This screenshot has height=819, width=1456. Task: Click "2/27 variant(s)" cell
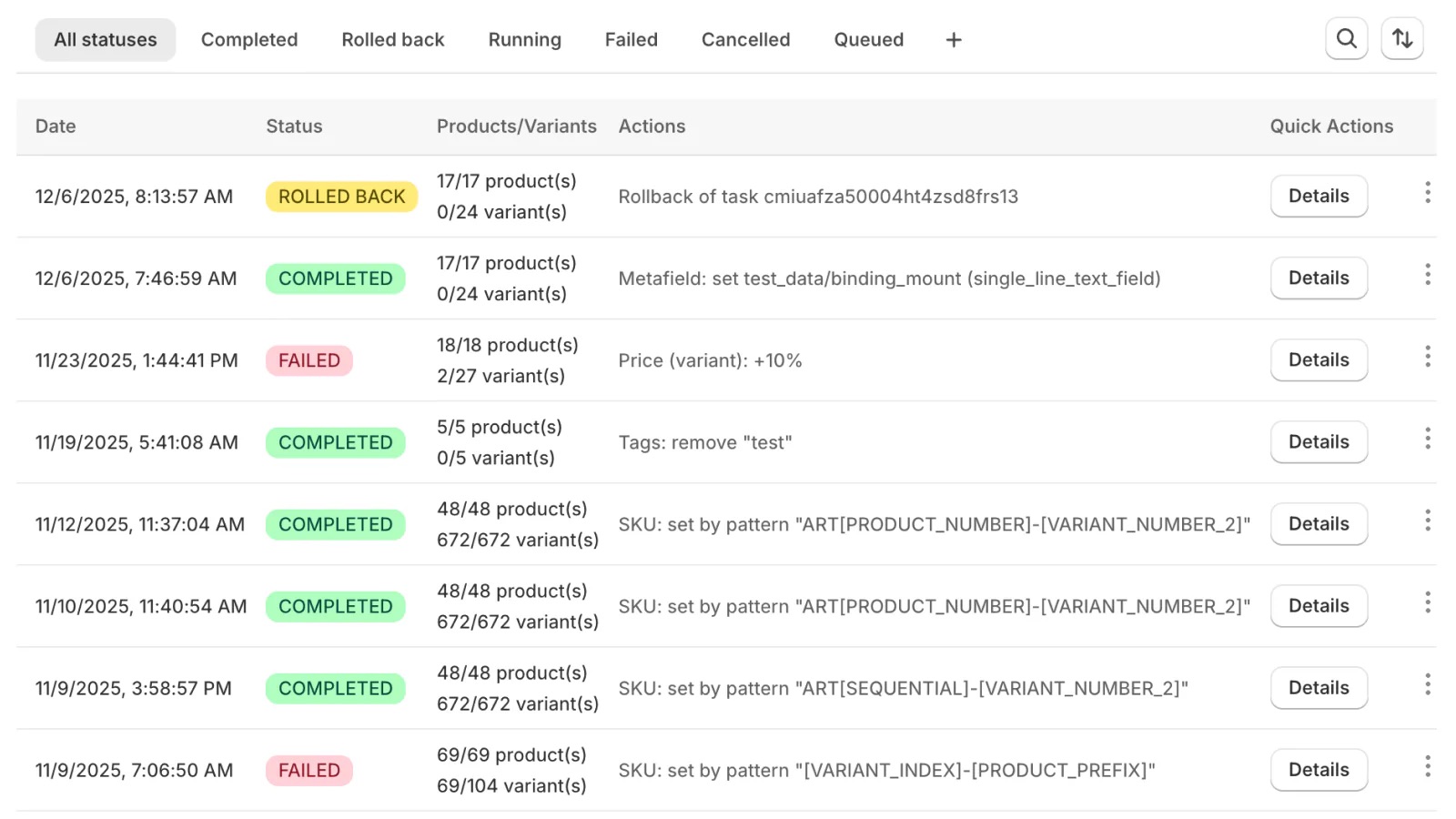[500, 376]
